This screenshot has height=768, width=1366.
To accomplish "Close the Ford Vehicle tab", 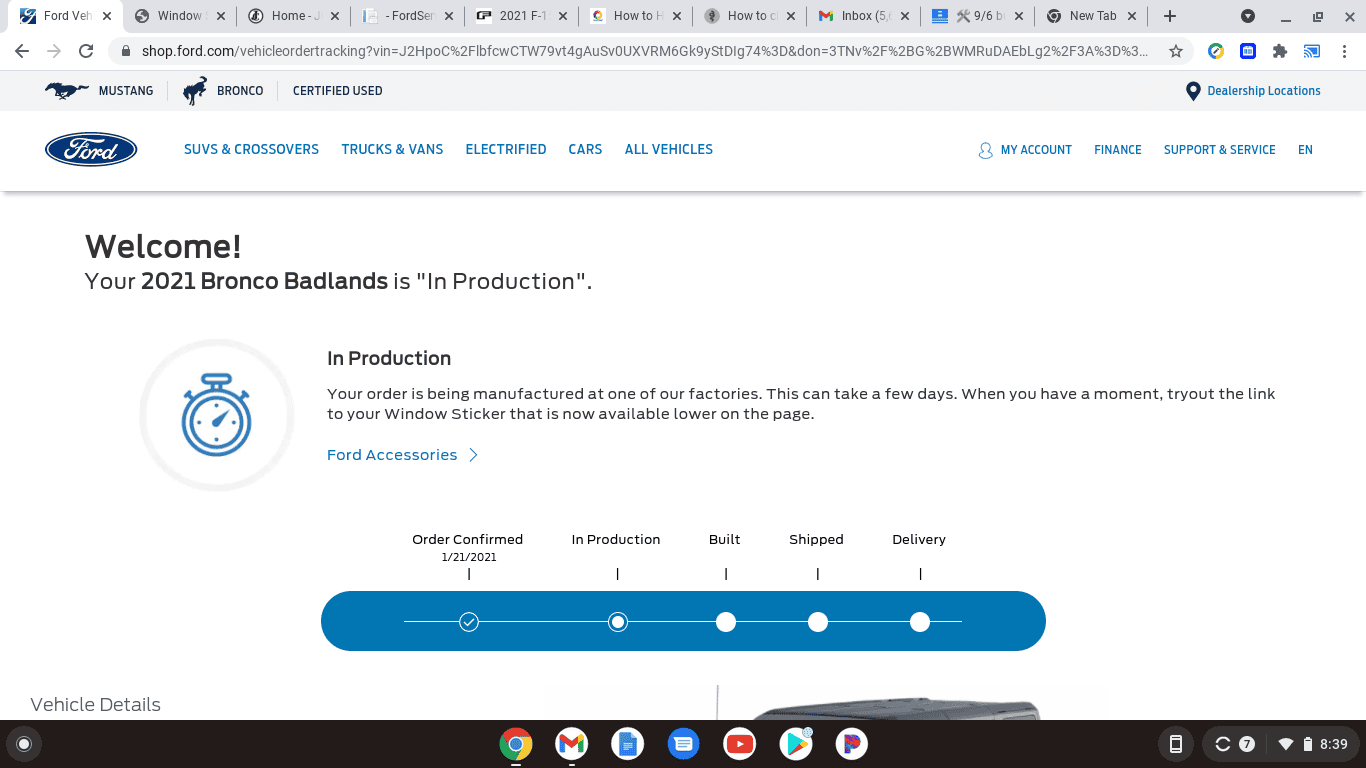I will (107, 16).
